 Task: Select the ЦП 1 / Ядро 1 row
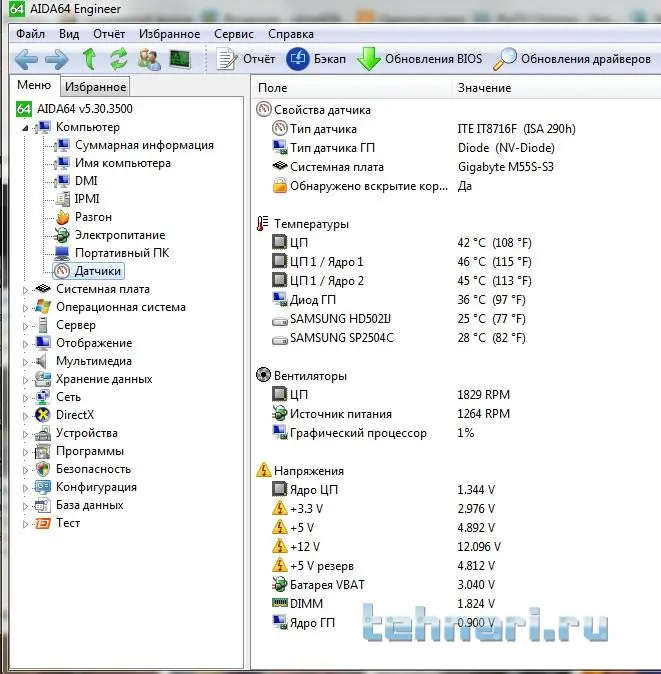click(401, 261)
